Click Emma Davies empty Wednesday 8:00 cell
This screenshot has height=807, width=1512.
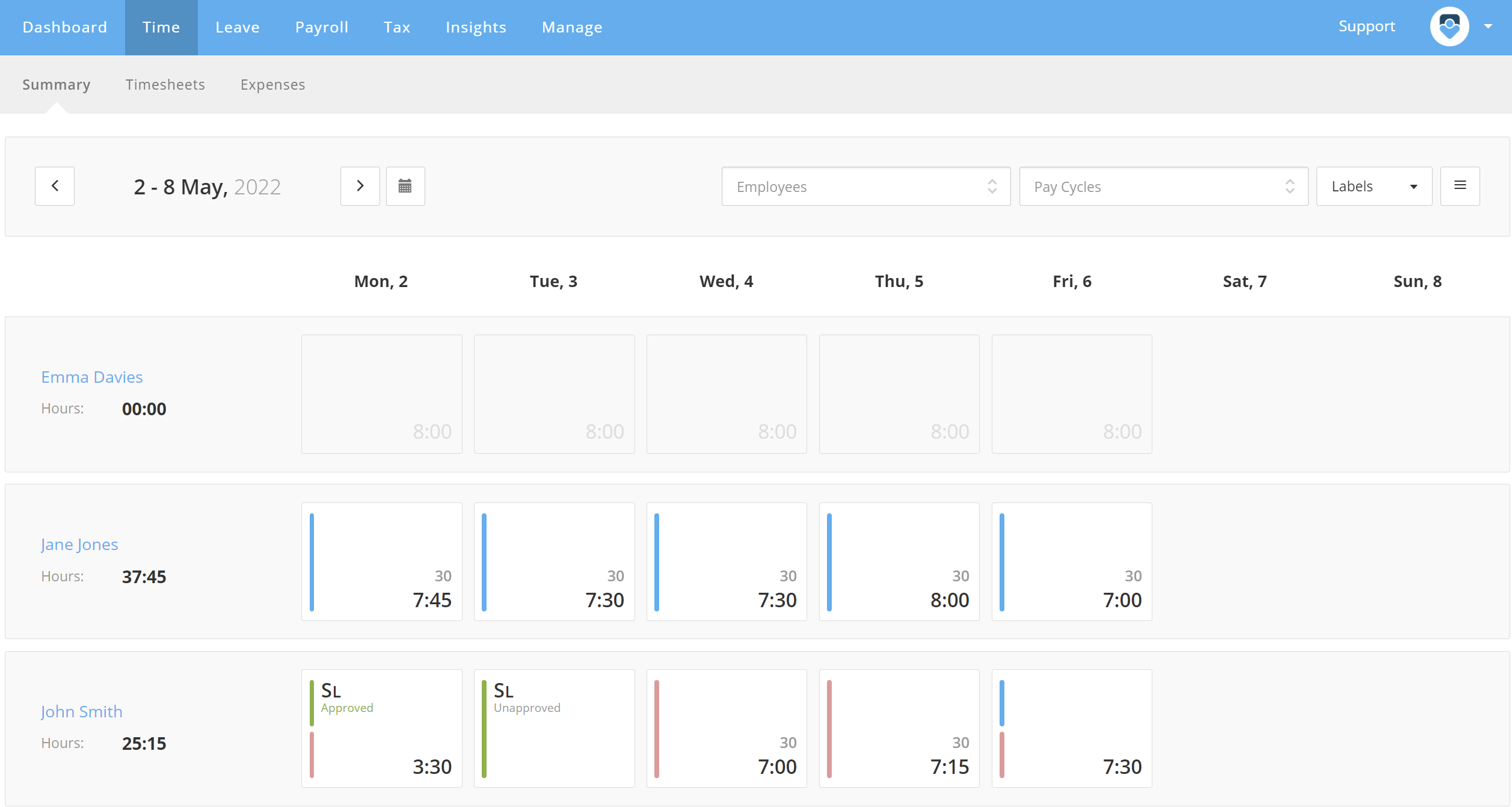pyautogui.click(x=727, y=394)
